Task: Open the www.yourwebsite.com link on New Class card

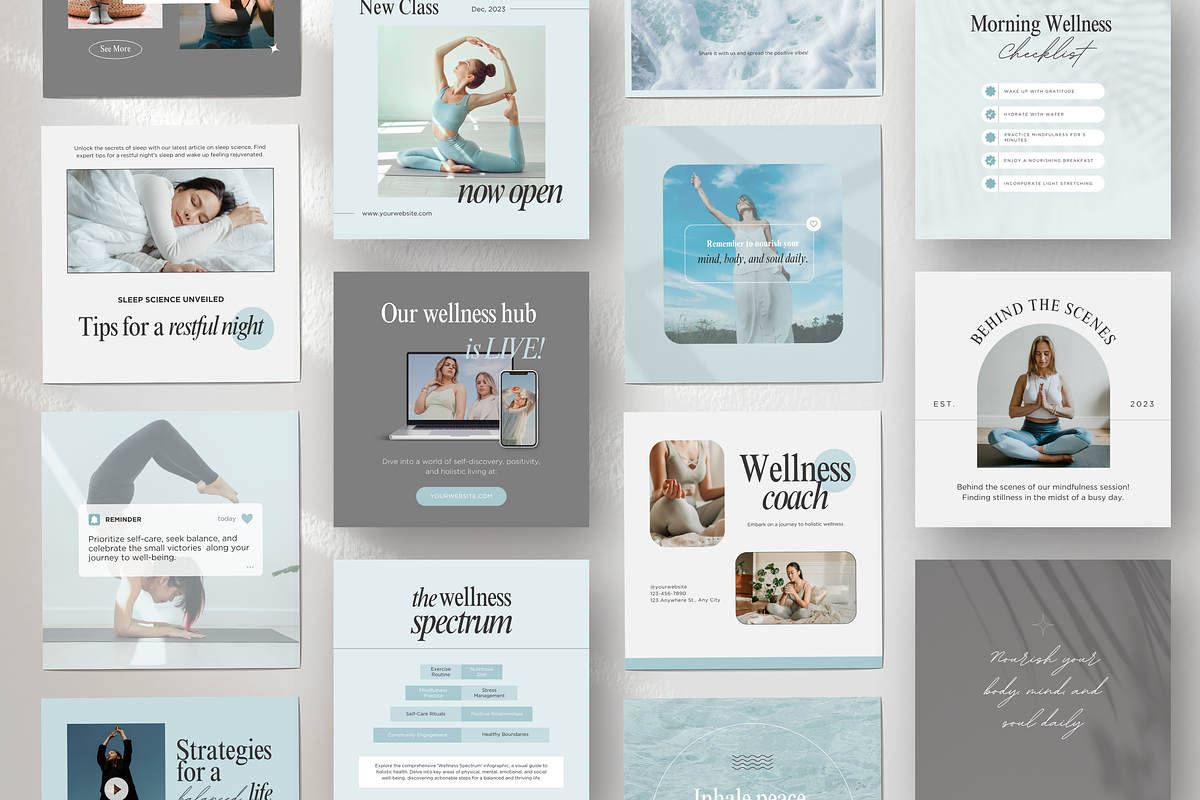Action: click(x=397, y=213)
